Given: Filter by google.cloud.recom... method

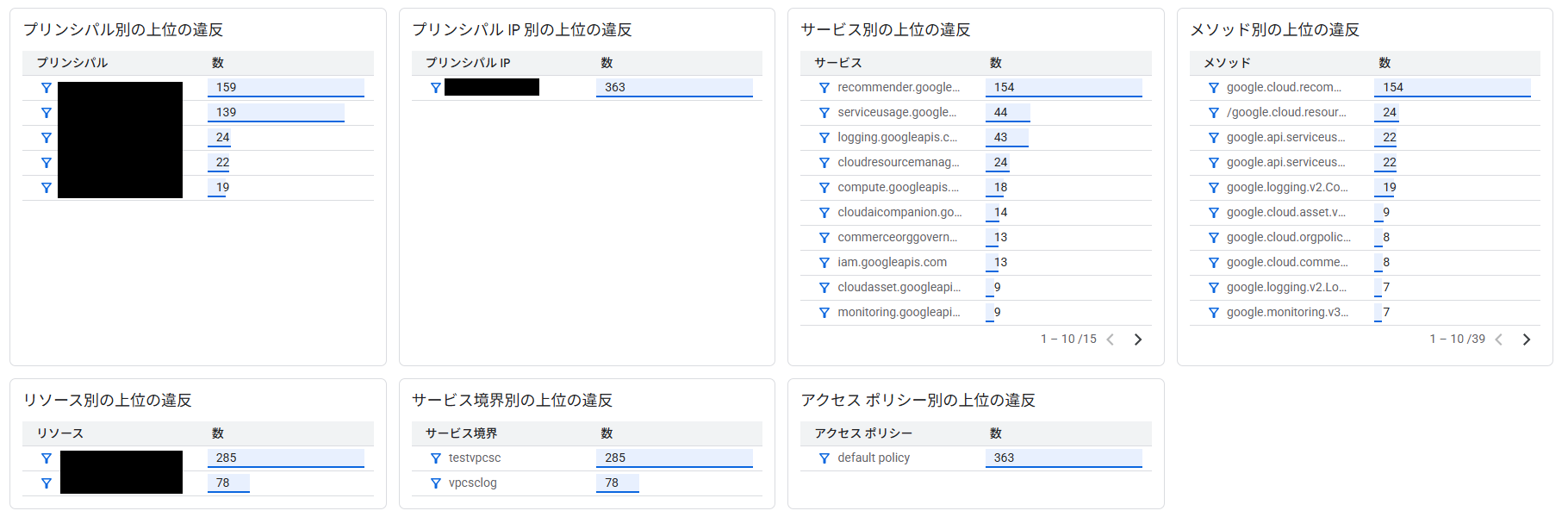Looking at the screenshot, I should pyautogui.click(x=1214, y=88).
